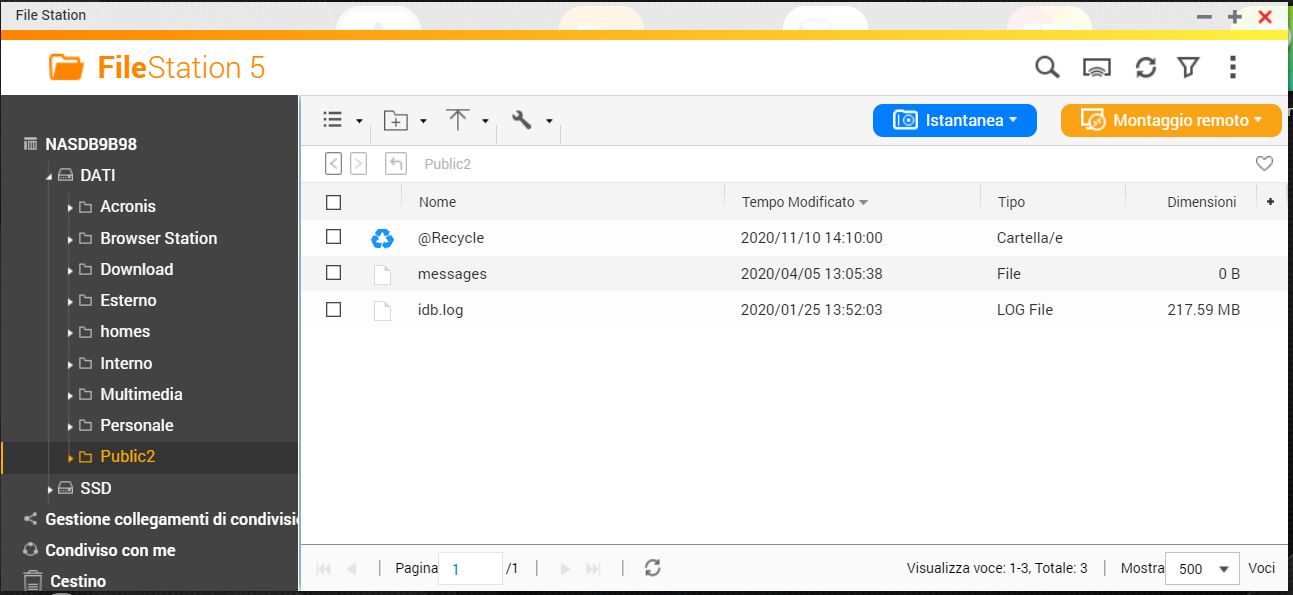Expand the SSD volume in tree

51,488
